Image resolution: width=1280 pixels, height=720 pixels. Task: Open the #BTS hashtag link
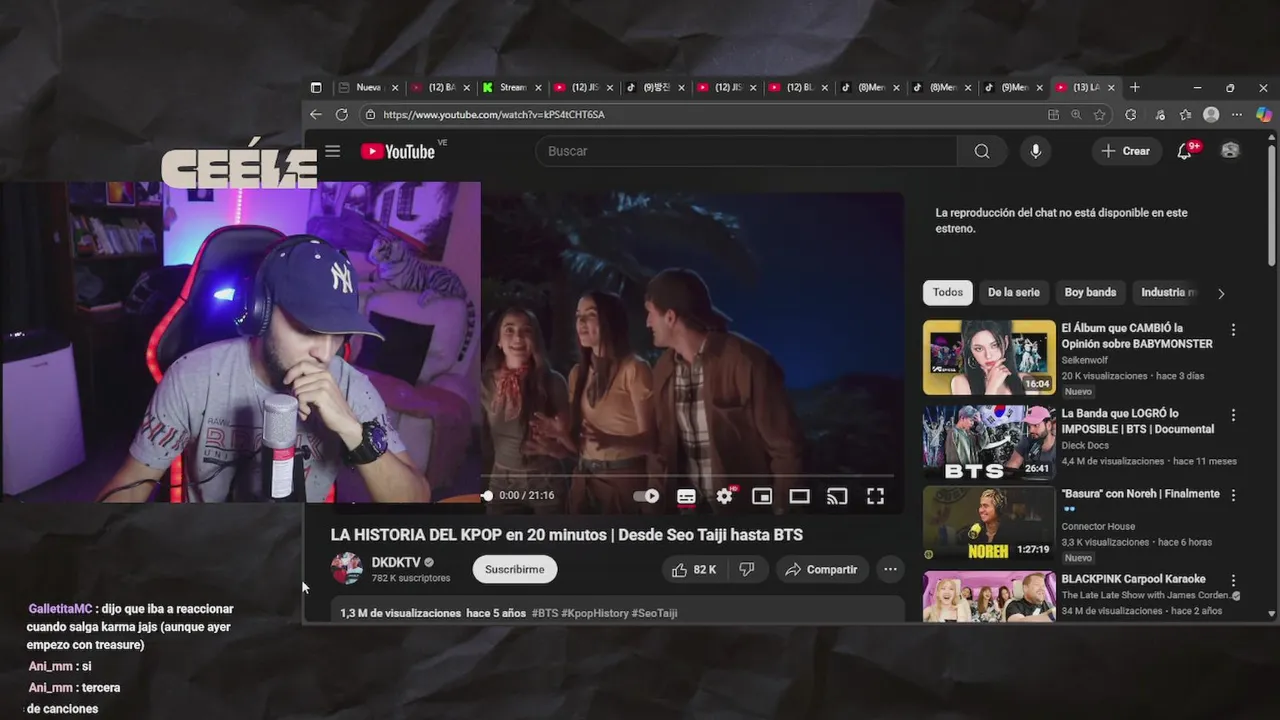point(545,613)
